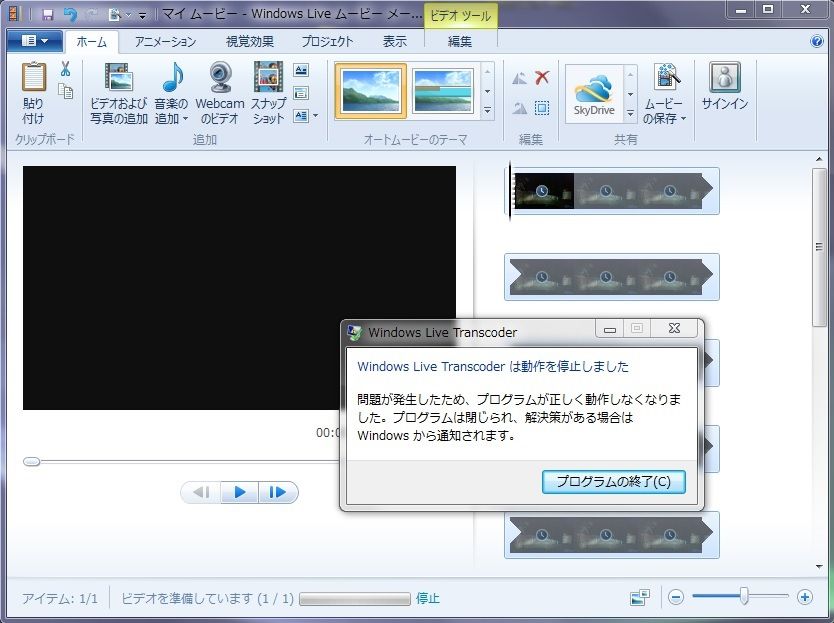Select the first AutoMovie theme thumbnail
Viewport: 834px width, 623px height.
pyautogui.click(x=371, y=91)
